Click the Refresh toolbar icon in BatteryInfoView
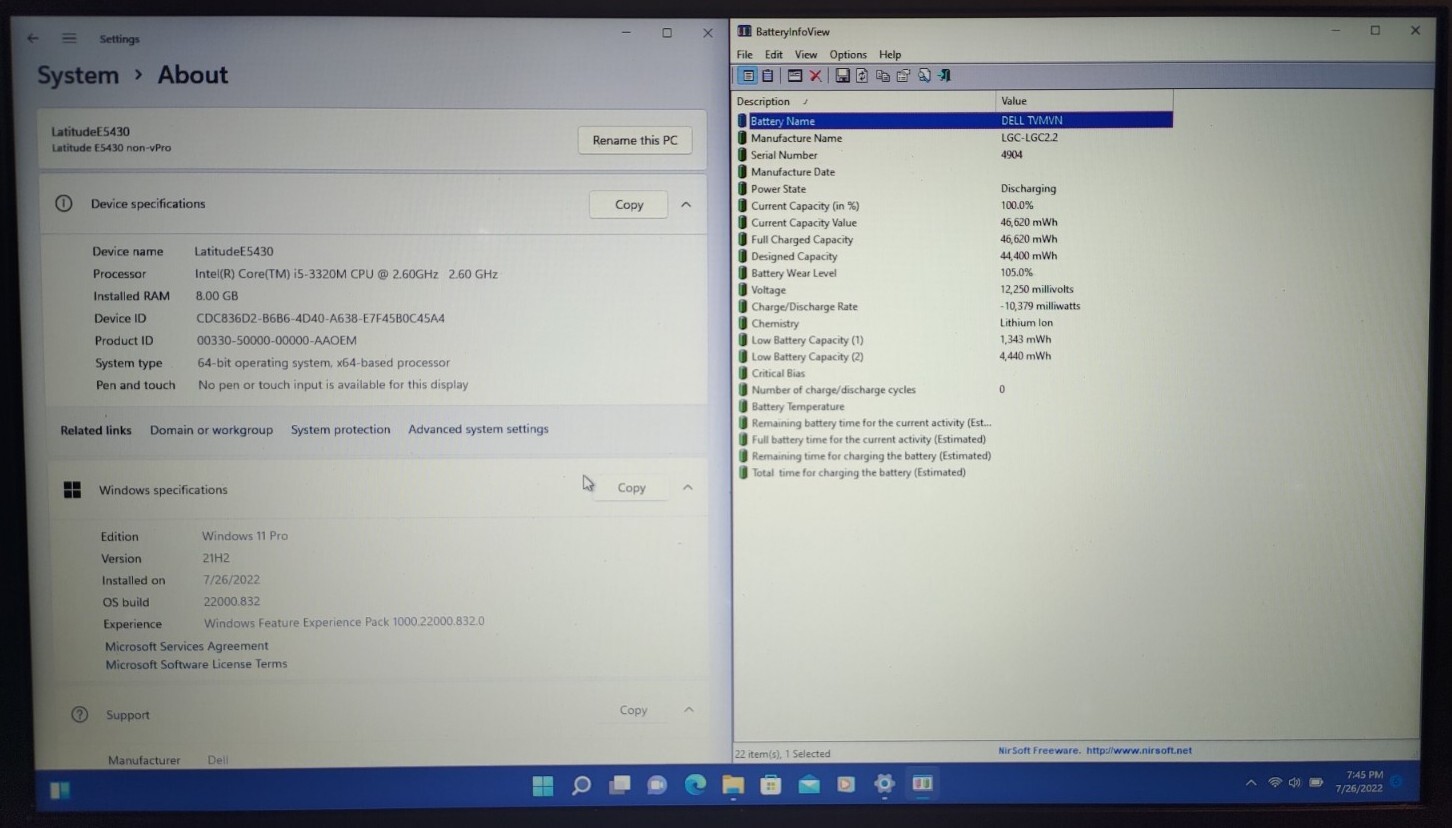The image size is (1452, 828). pyautogui.click(x=862, y=76)
